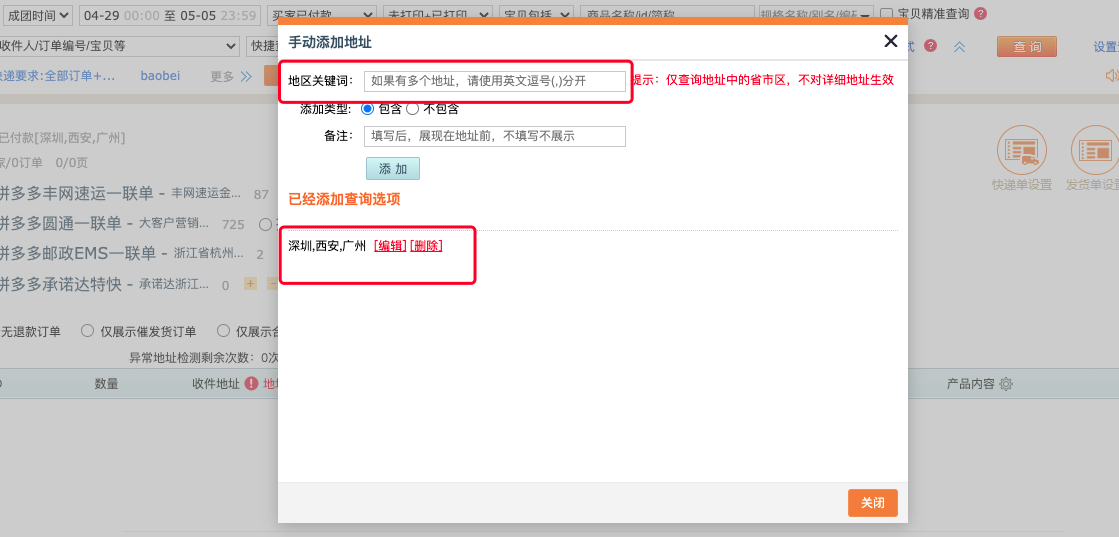Click the 收件地址 column header

[216, 383]
